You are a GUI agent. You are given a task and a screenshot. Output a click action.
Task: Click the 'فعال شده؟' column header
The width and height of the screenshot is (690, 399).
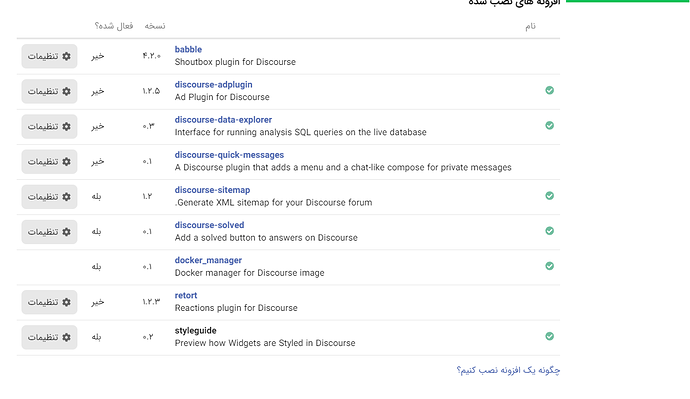coord(114,26)
